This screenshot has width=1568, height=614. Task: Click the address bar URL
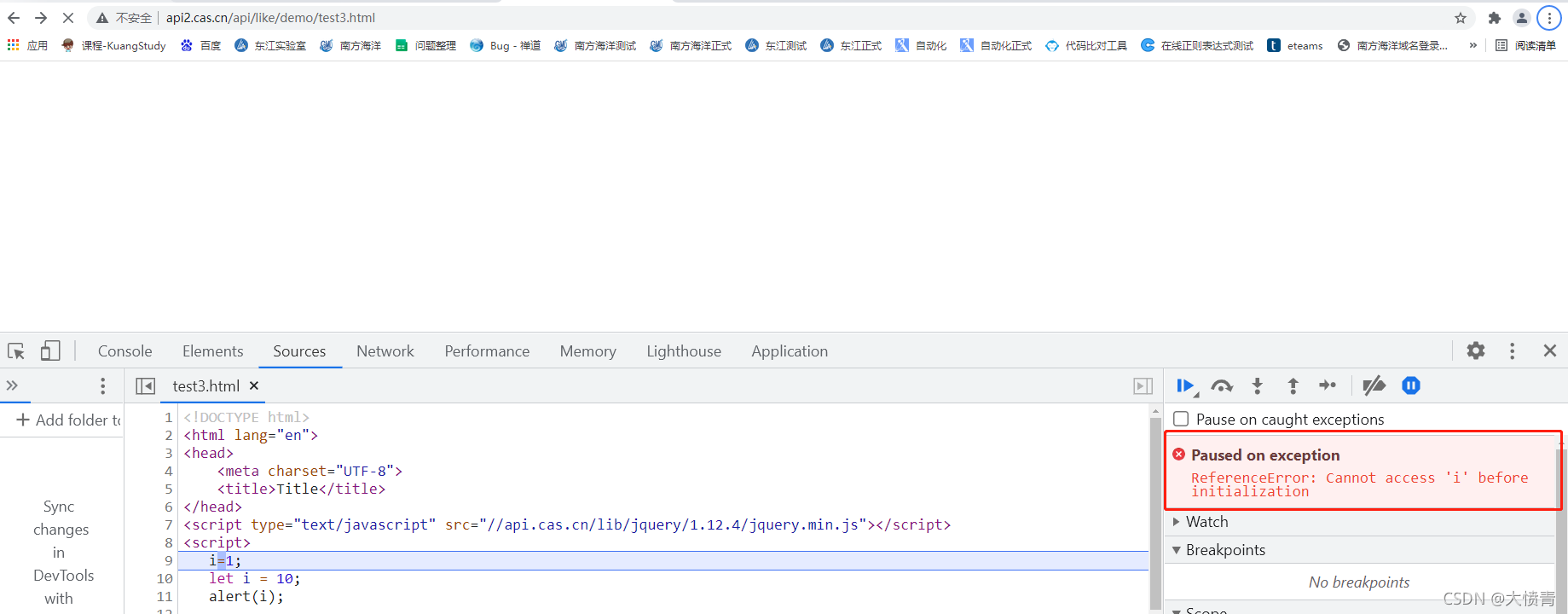(270, 18)
